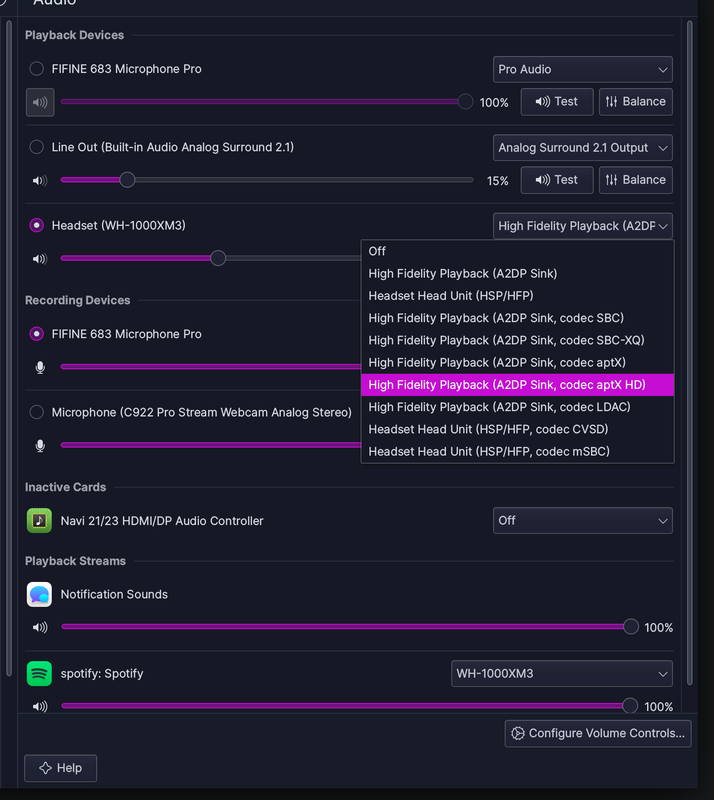This screenshot has width=714, height=800.
Task: Click the Line Out volume slider handle
Action: pyautogui.click(x=127, y=180)
